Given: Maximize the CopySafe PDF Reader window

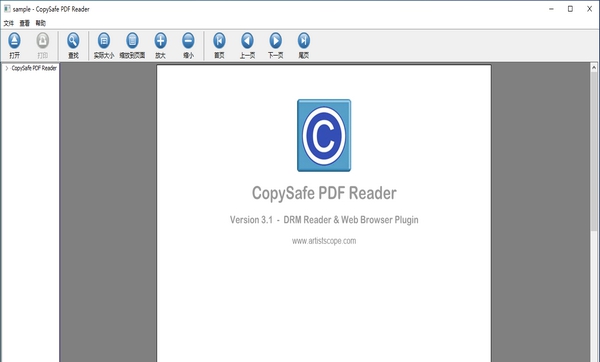Looking at the screenshot, I should (x=570, y=9).
